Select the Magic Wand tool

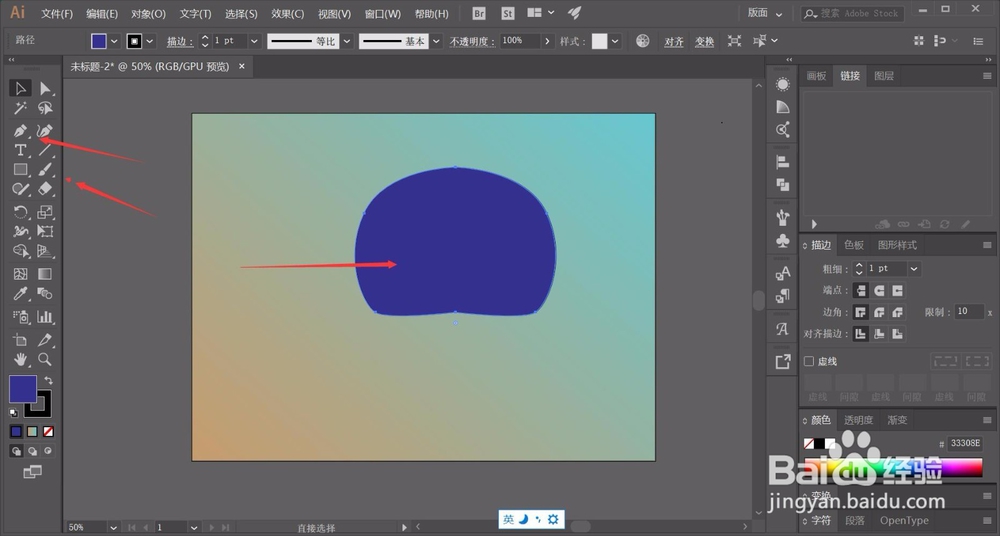click(x=20, y=108)
